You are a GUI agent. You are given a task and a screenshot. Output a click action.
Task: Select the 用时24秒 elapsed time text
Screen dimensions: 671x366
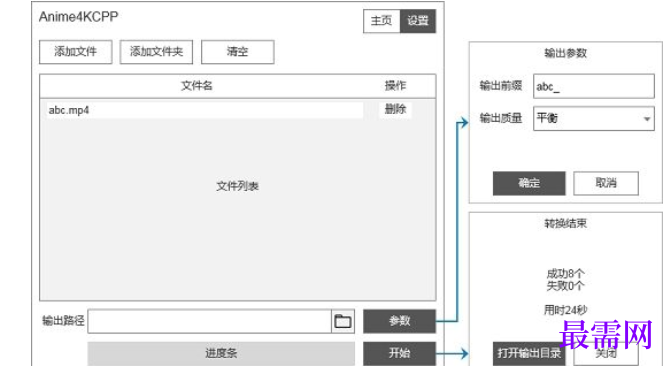tap(565, 310)
